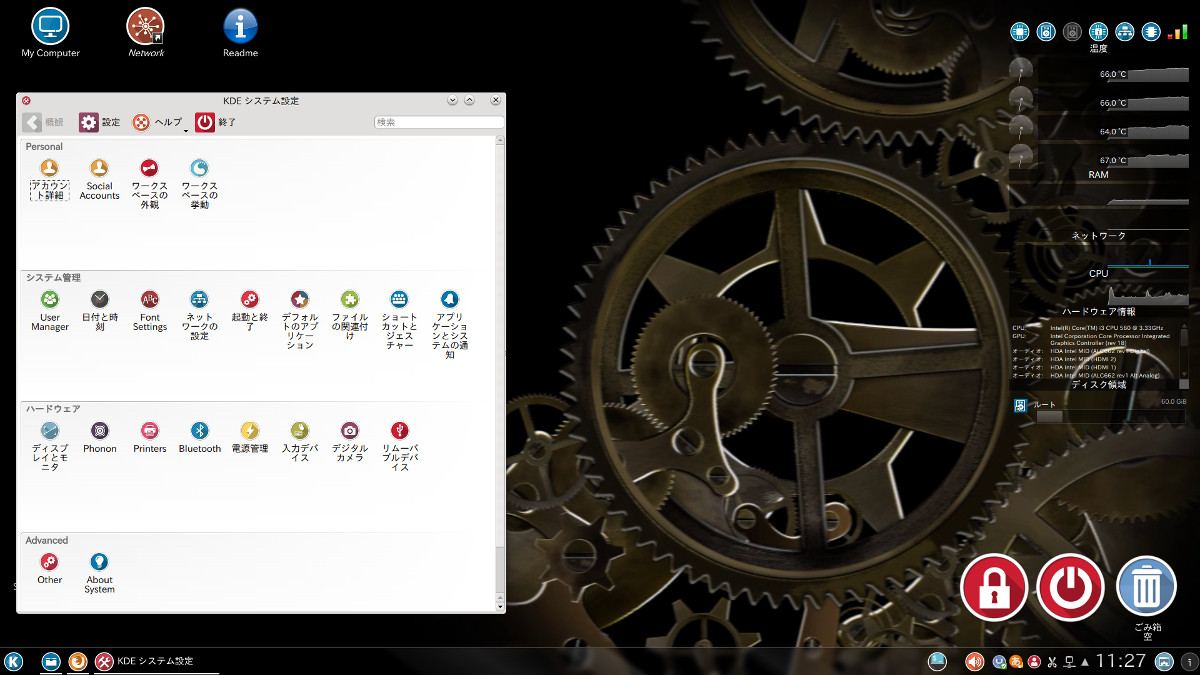Open ワークスペースの挙動 behavior settings

[199, 184]
